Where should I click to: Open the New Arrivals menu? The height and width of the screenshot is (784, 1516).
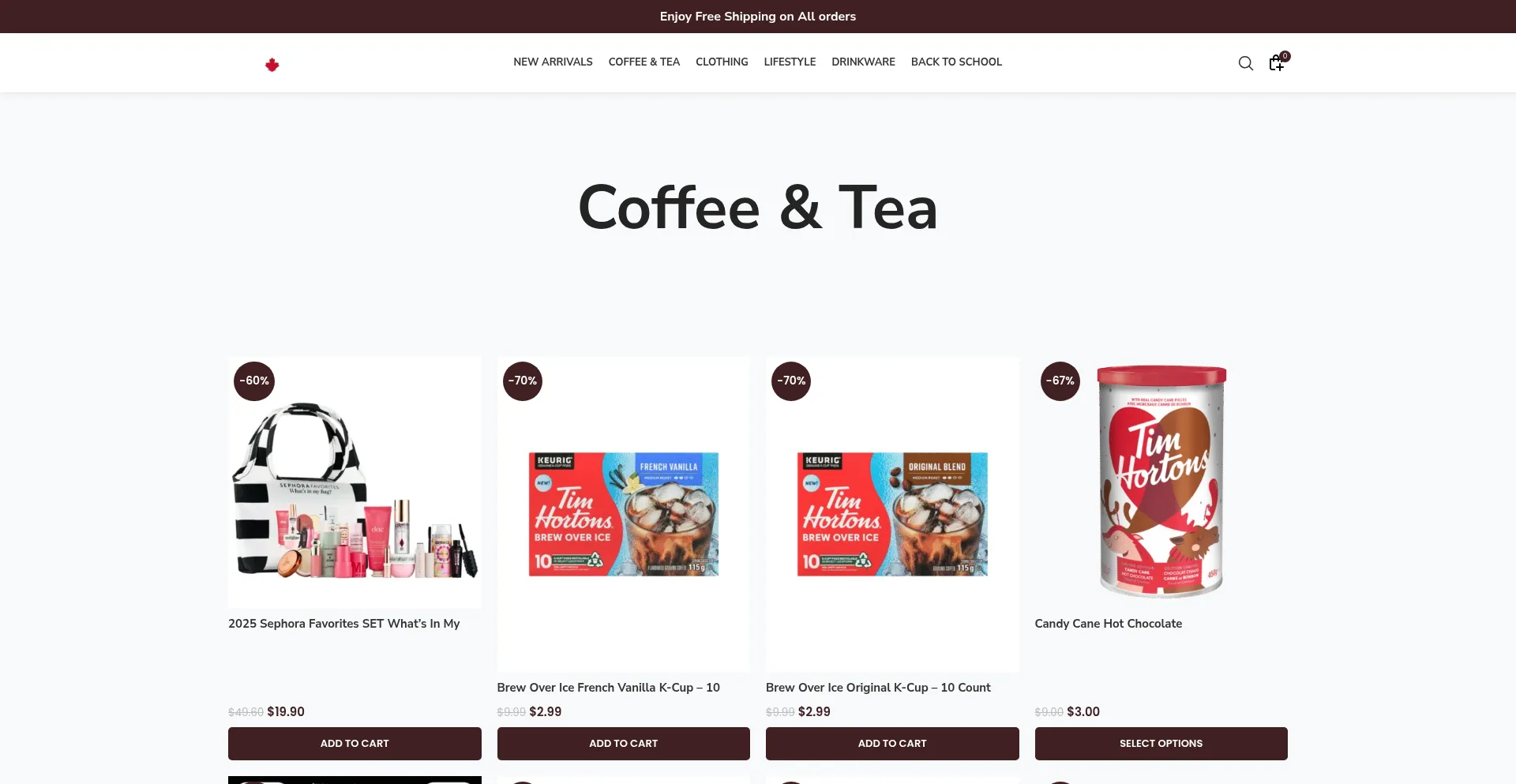tap(553, 62)
